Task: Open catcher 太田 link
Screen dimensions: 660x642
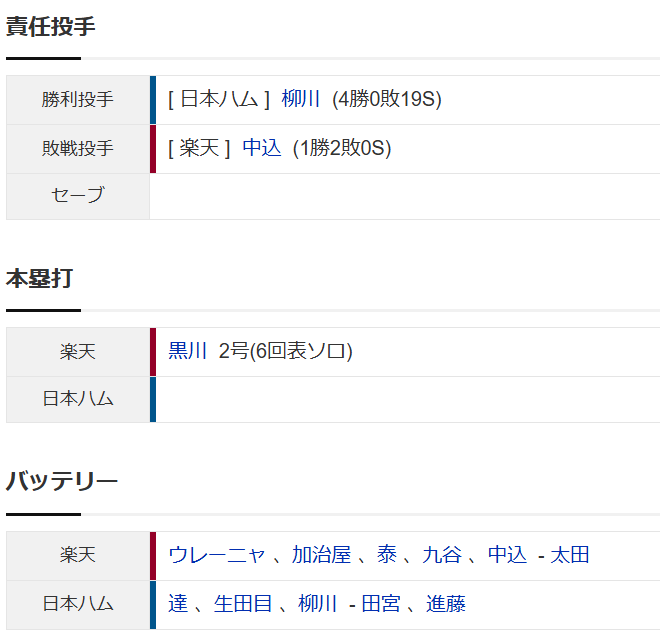Action: coord(570,555)
